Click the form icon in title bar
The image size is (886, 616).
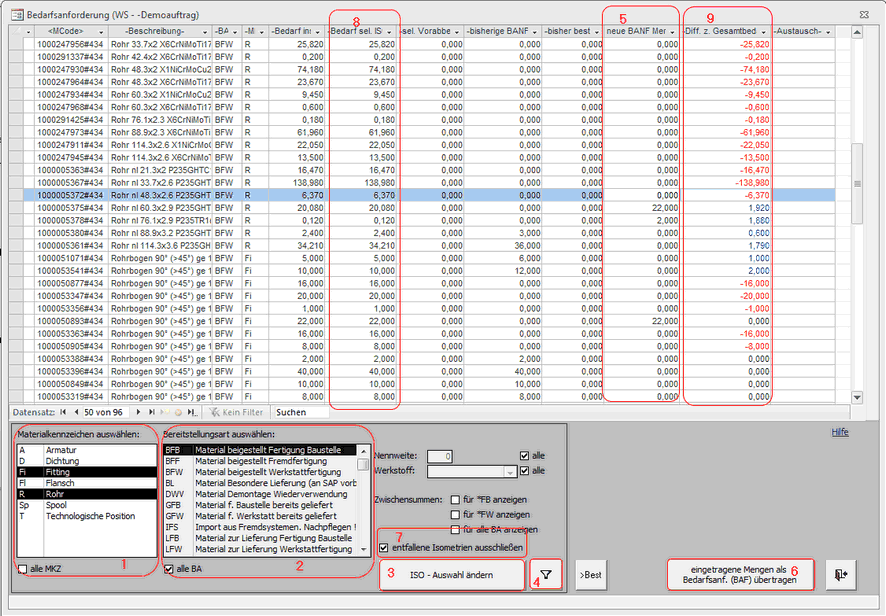(10, 9)
